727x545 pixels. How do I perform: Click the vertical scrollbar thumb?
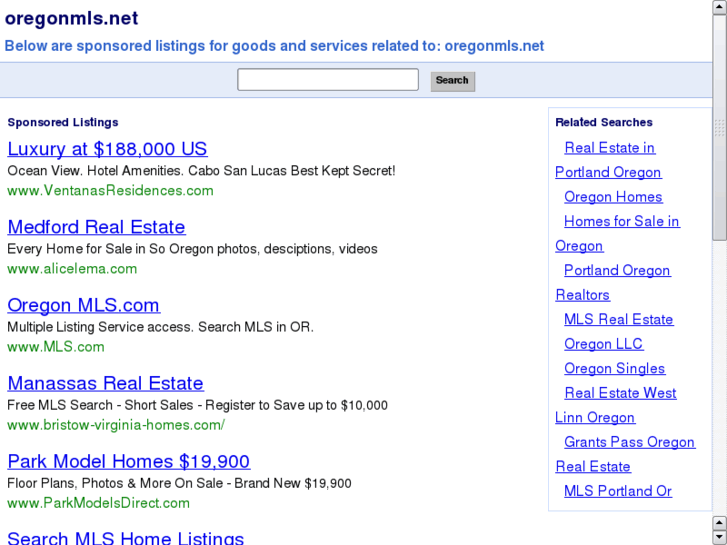[x=720, y=127]
